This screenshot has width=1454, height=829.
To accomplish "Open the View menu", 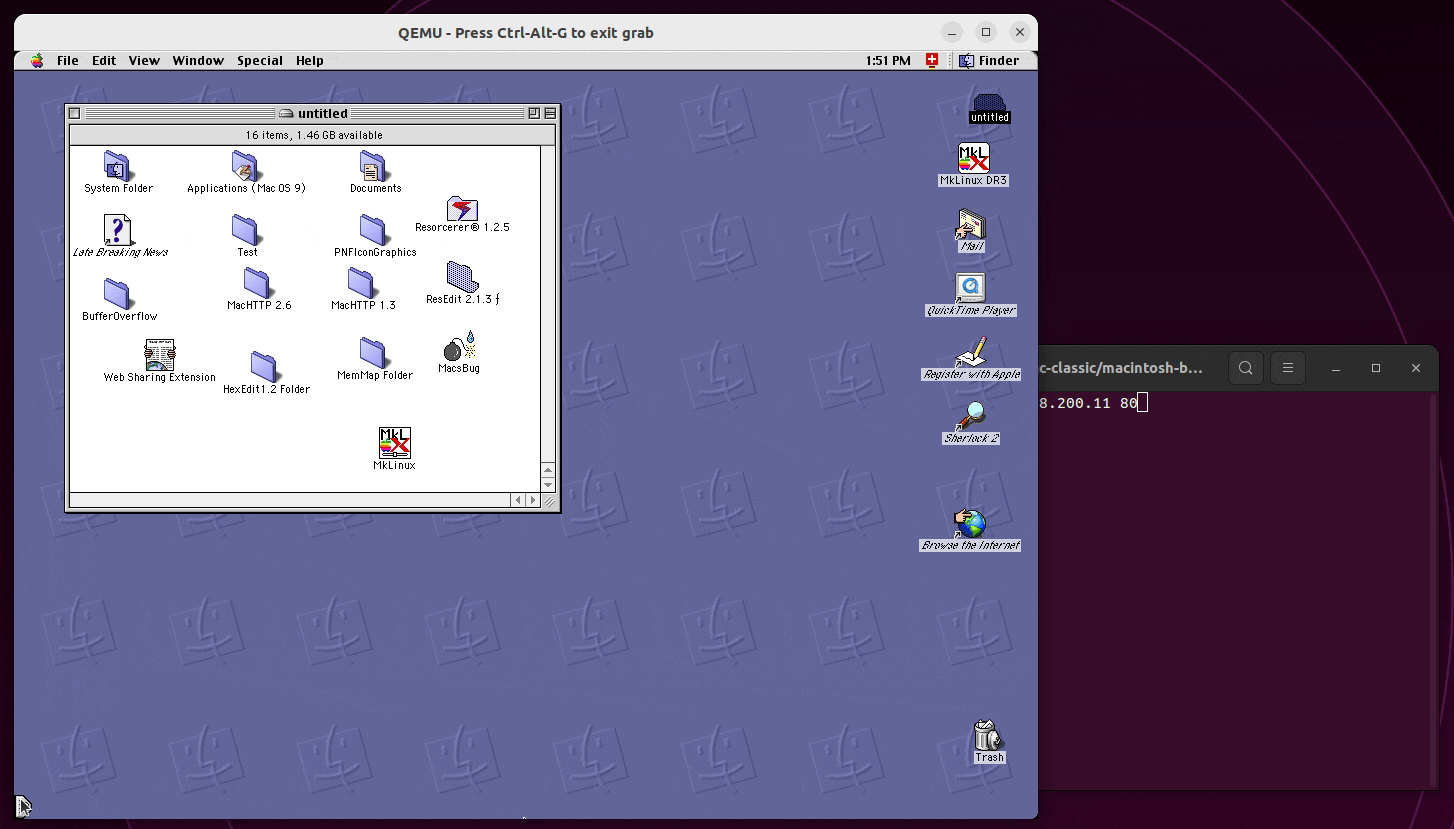I will (144, 60).
